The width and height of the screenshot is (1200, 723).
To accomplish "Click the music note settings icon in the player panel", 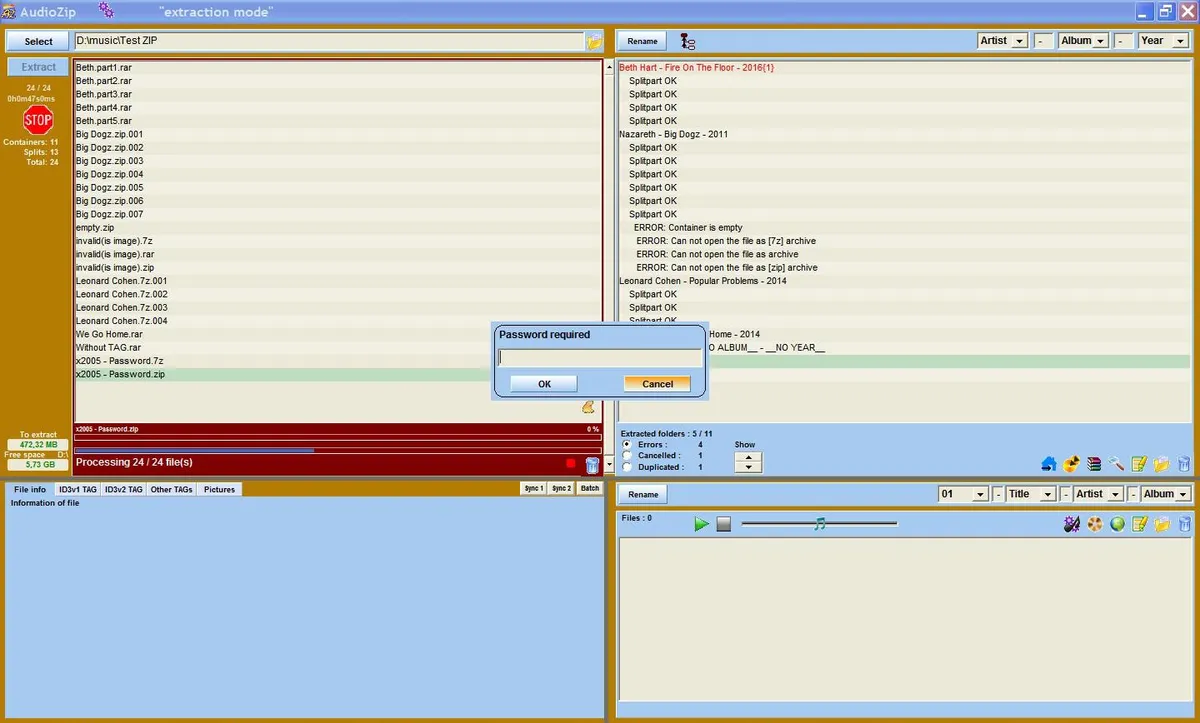I will click(1072, 523).
